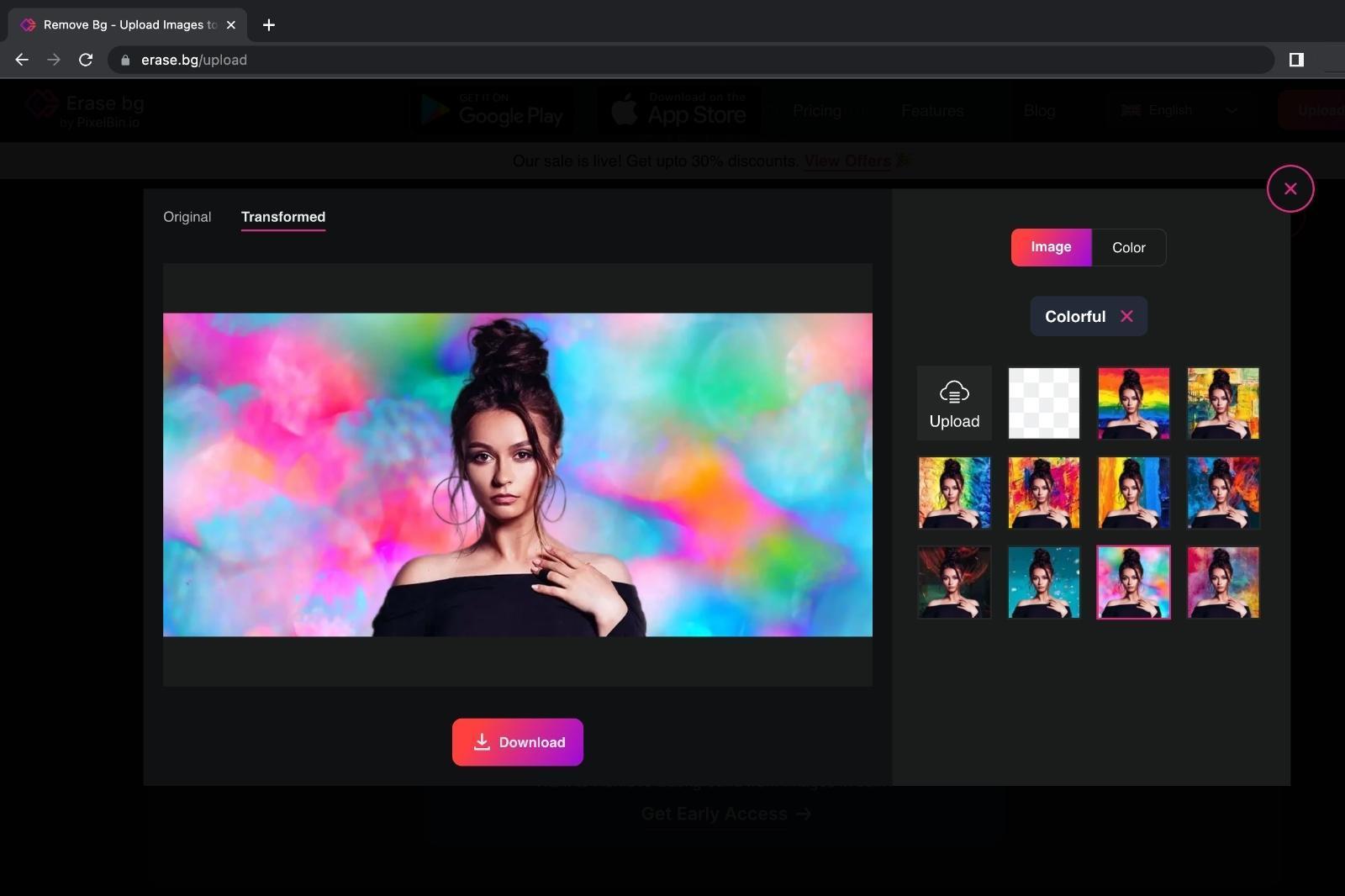Choose the rainbow stripes background thumbnail
1345x896 pixels.
pyautogui.click(x=1133, y=403)
